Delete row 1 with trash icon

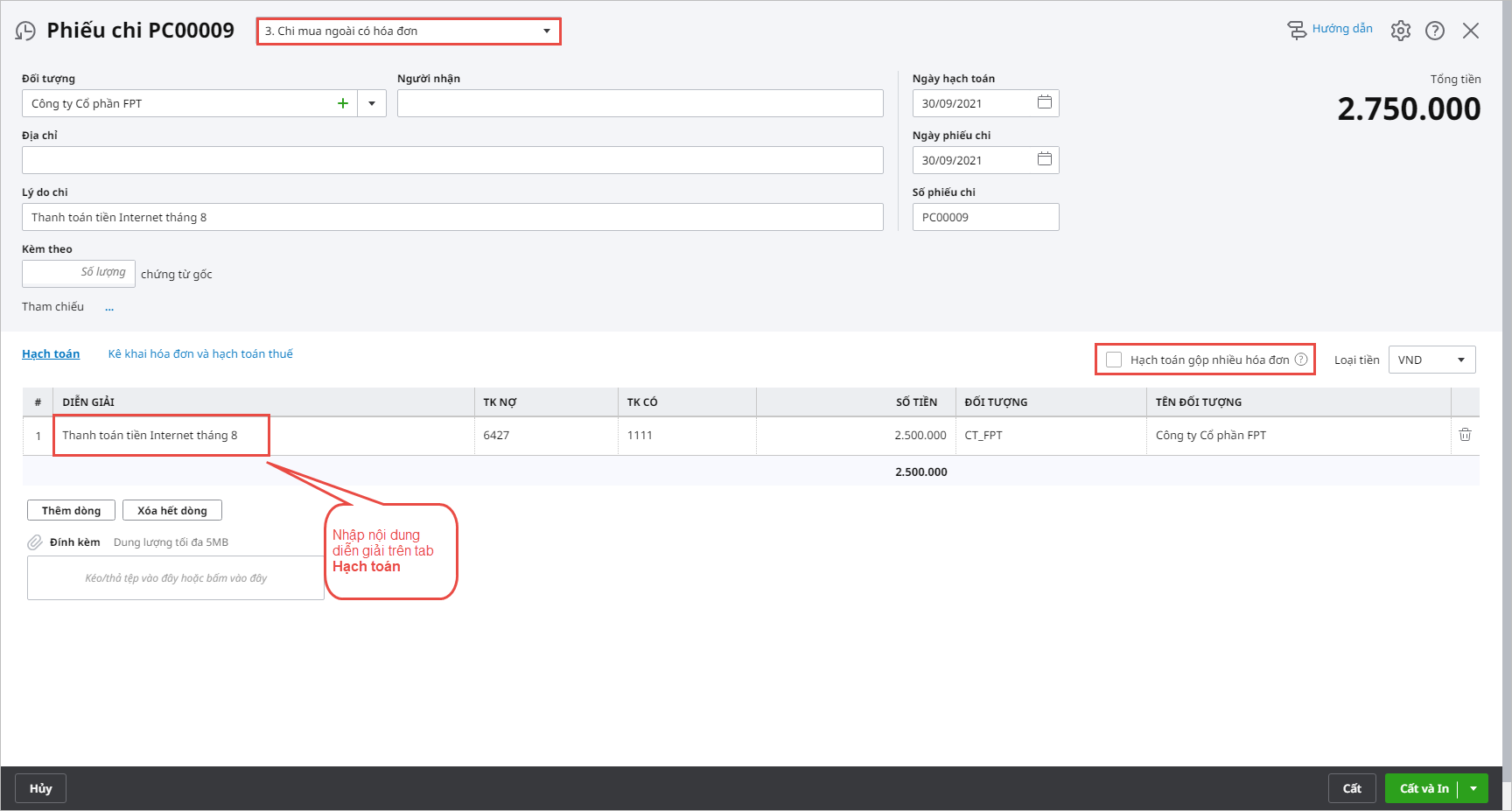[x=1465, y=435]
